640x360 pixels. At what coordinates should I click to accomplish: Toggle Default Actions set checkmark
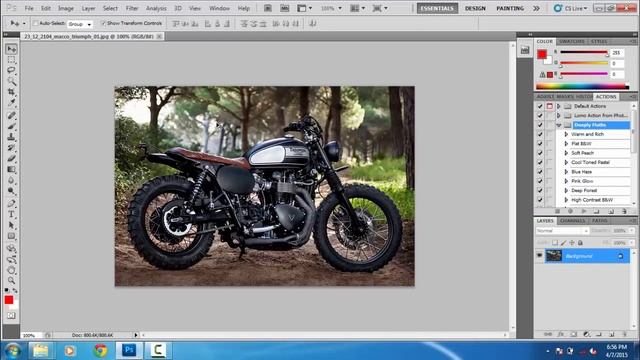540,106
